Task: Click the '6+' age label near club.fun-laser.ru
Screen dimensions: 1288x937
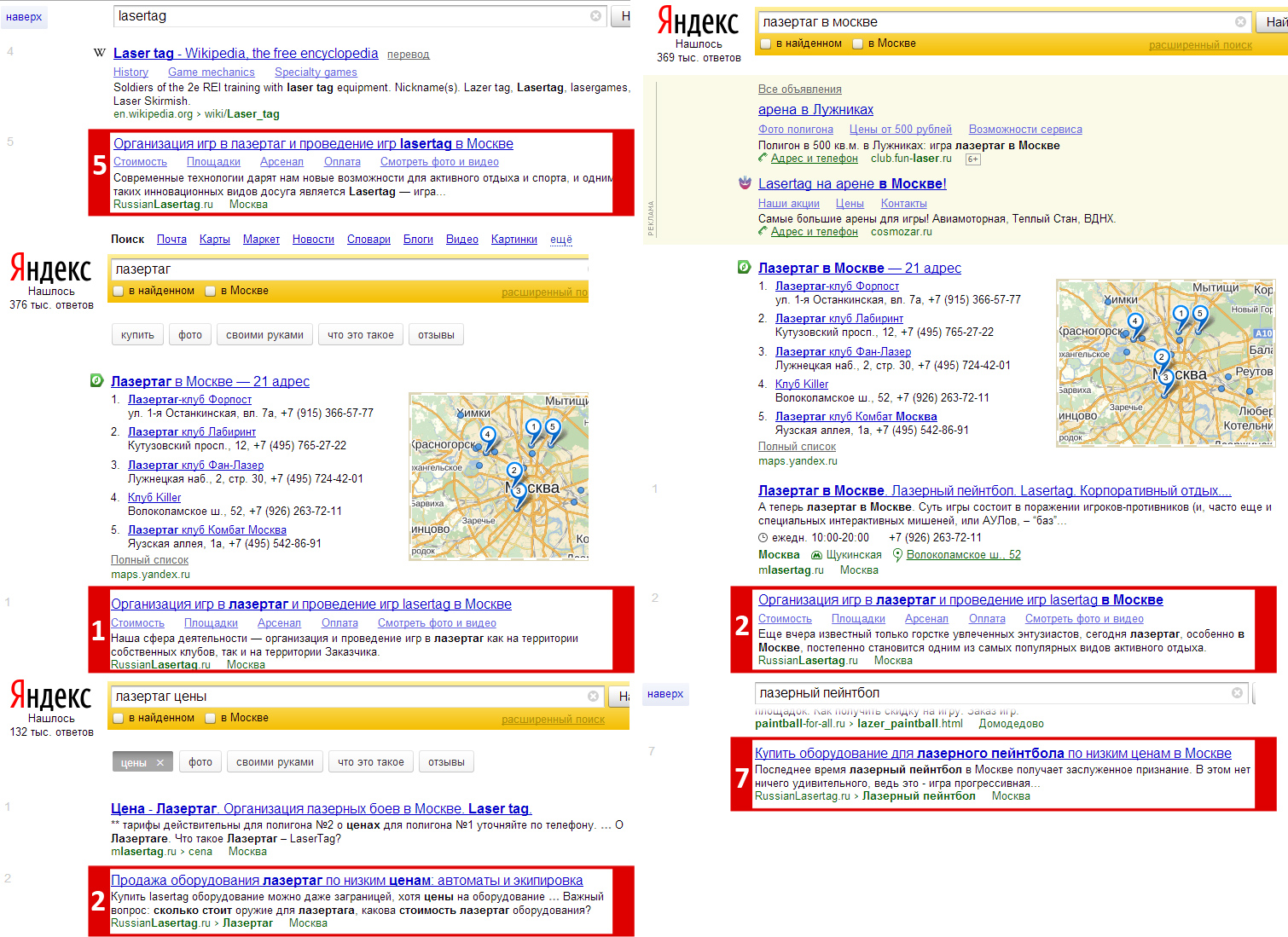Action: click(x=973, y=159)
